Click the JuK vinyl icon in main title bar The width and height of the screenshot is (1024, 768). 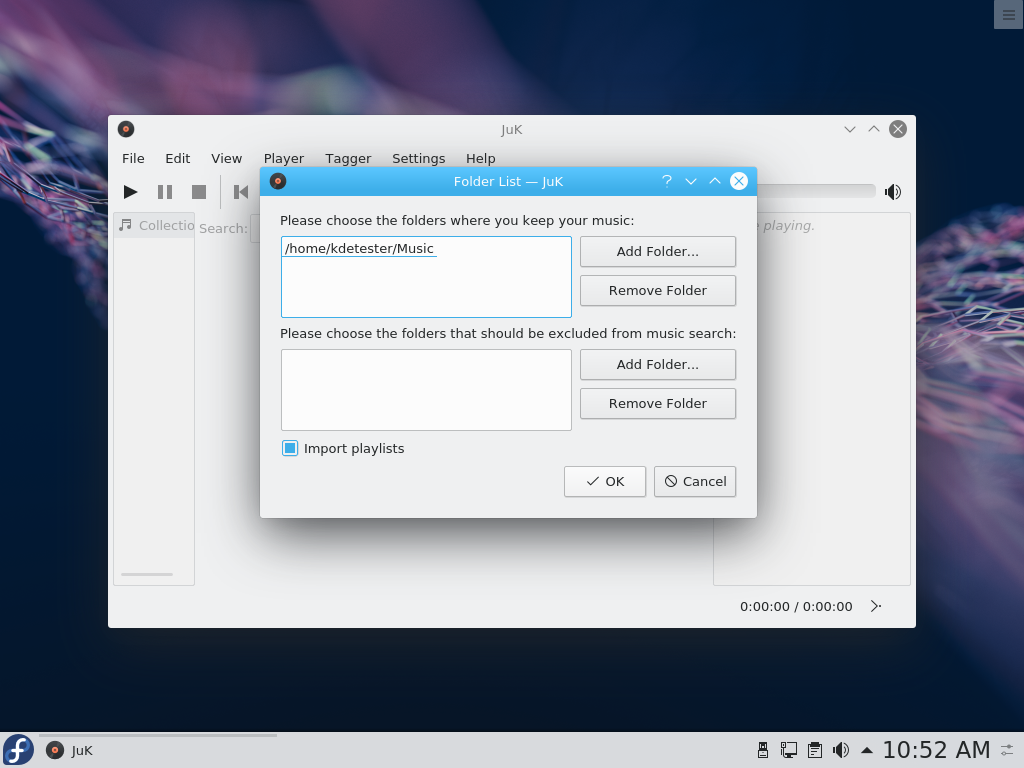(x=126, y=129)
